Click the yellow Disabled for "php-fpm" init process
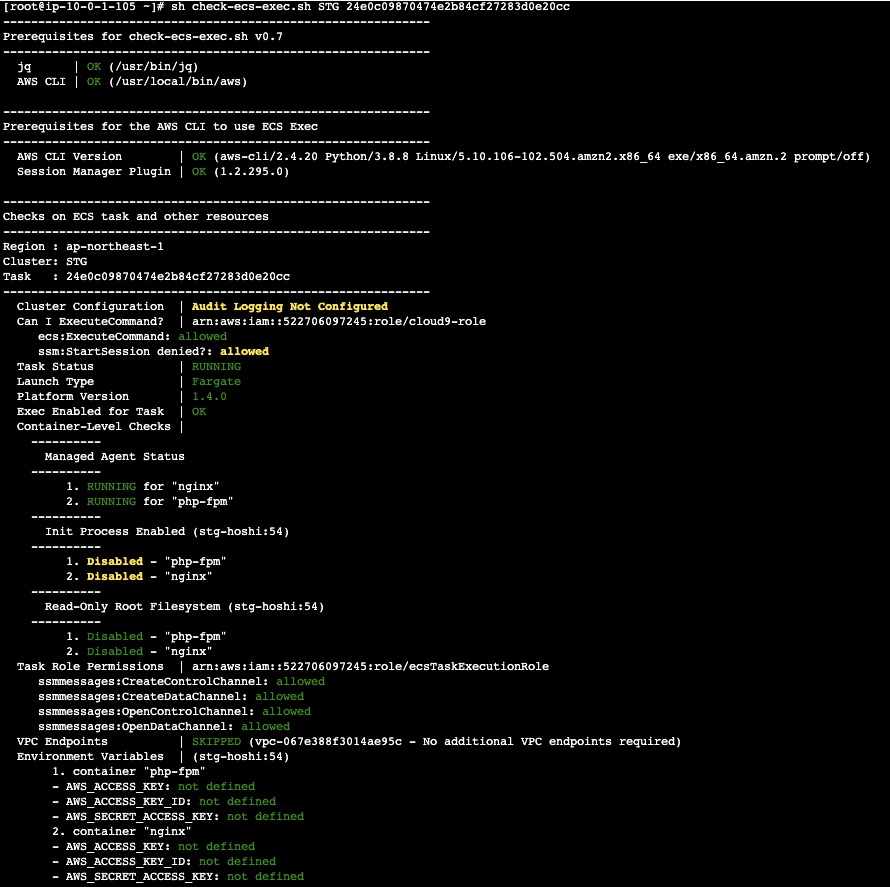Screen dimensions: 890x887 point(115,561)
